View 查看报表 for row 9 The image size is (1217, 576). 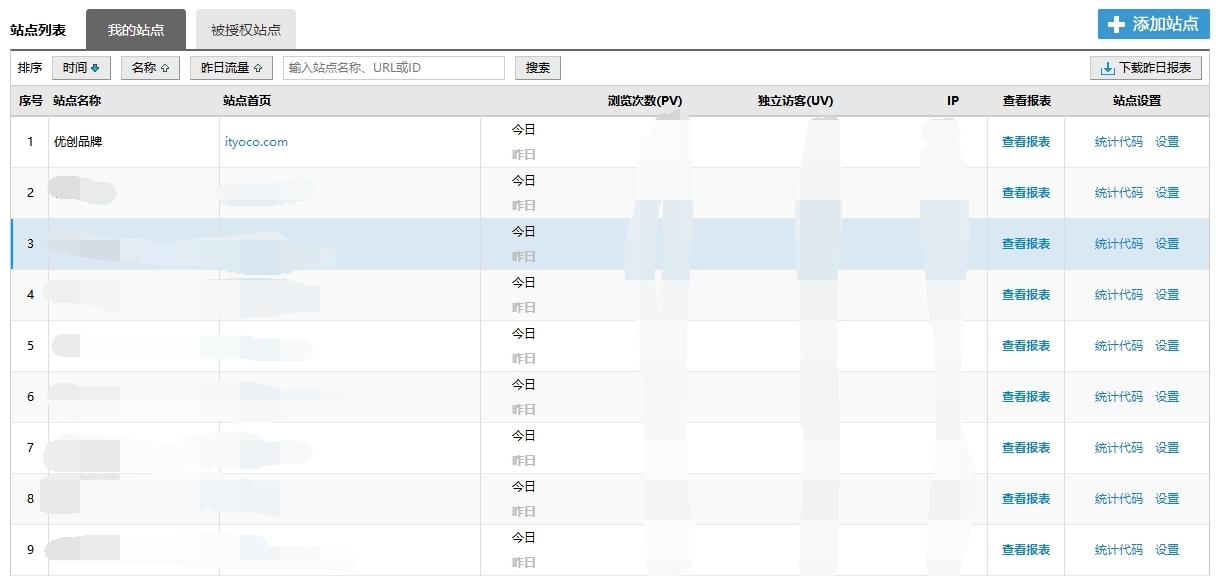coord(1026,550)
